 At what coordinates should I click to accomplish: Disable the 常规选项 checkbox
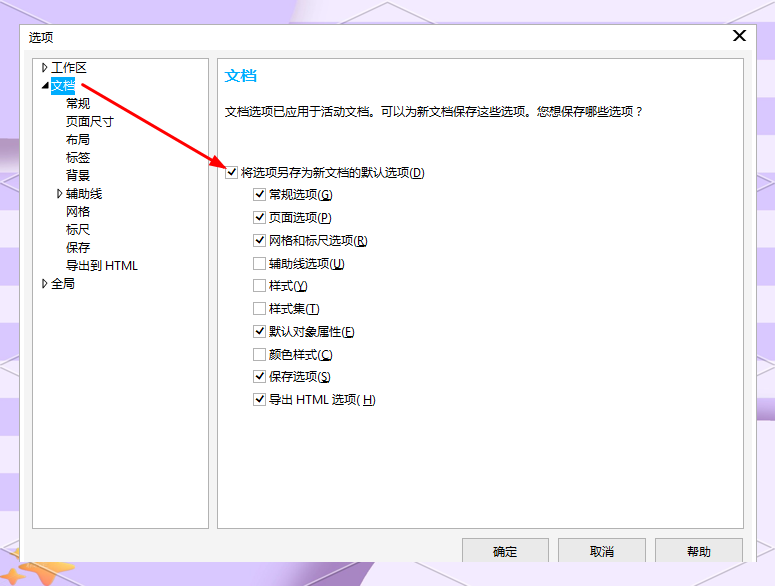[260, 195]
